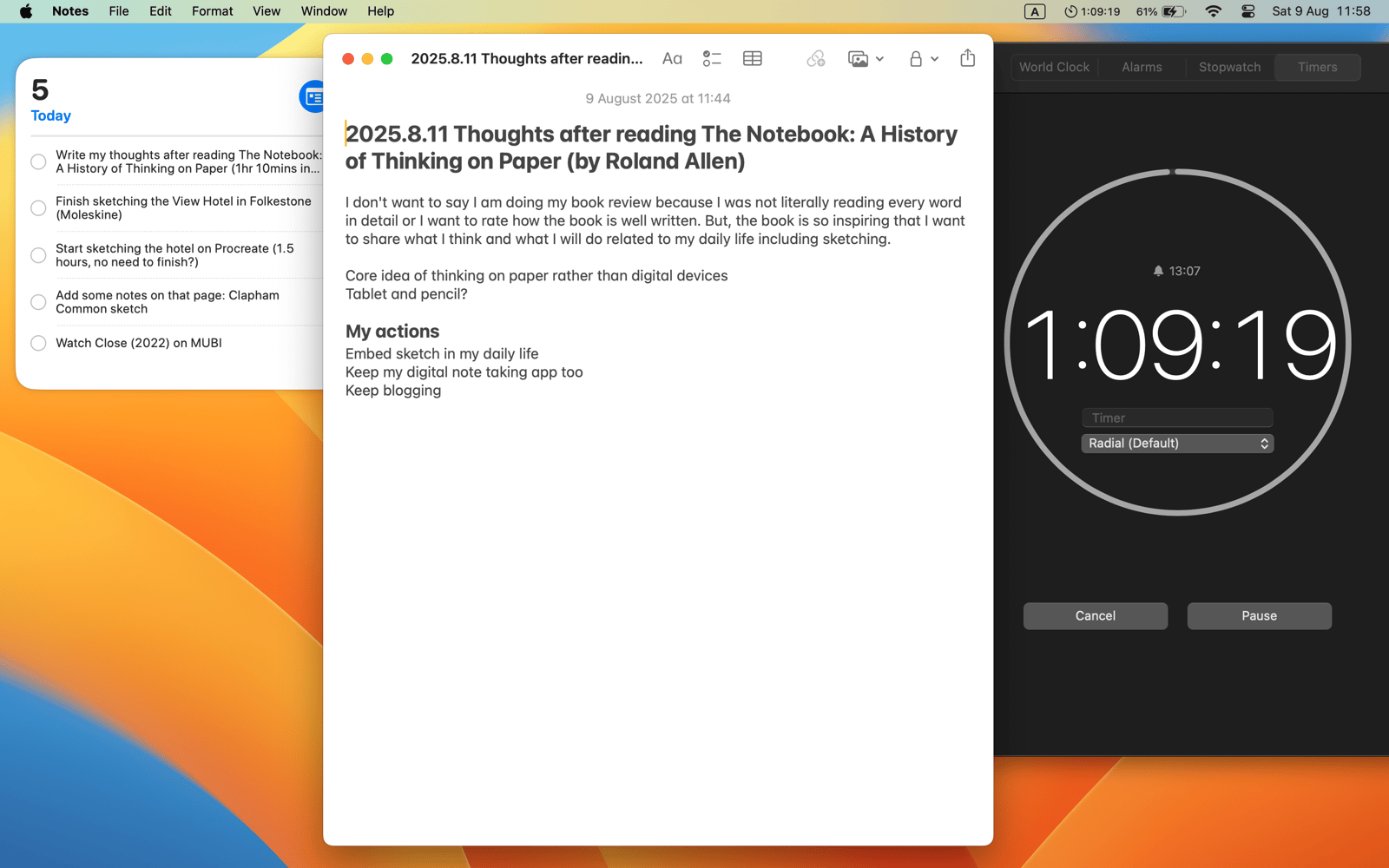Open Control Centre from the menu bar
This screenshot has width=1389, height=868.
(x=1247, y=11)
